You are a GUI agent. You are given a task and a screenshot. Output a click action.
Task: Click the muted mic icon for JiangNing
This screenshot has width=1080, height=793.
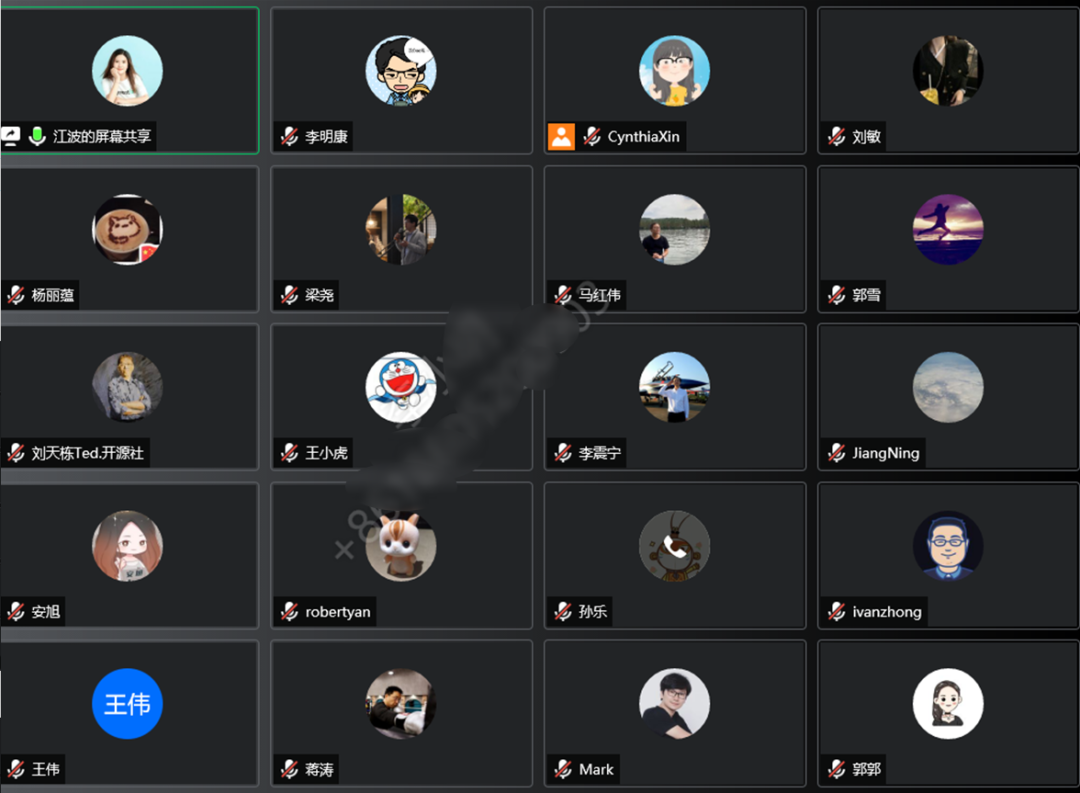[x=837, y=453]
